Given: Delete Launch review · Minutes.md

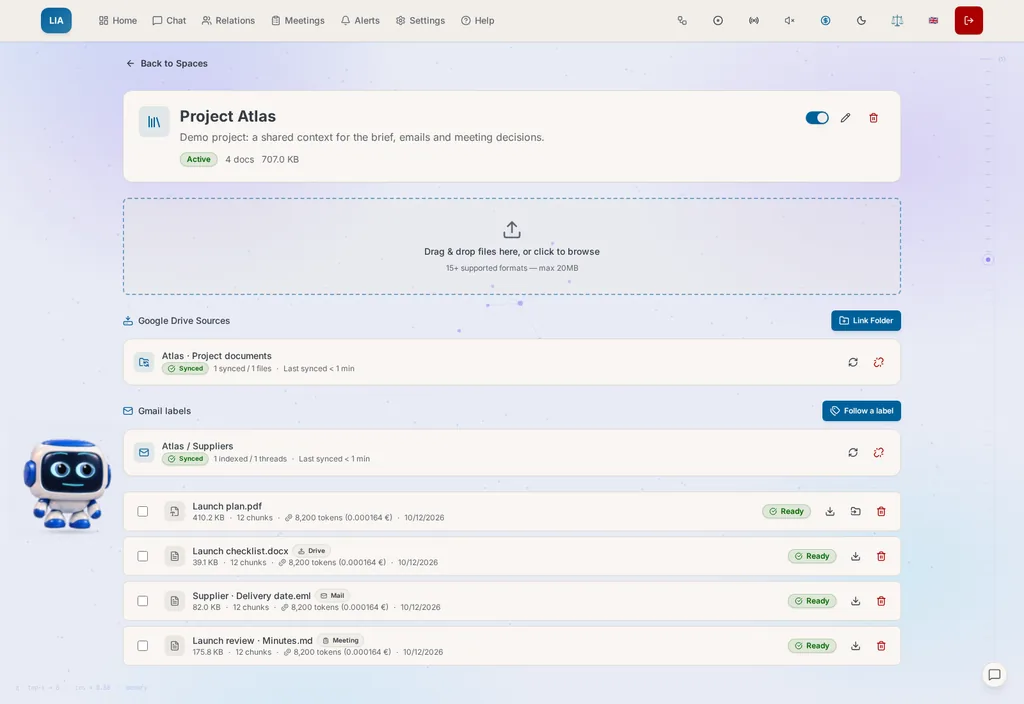Looking at the screenshot, I should point(881,646).
